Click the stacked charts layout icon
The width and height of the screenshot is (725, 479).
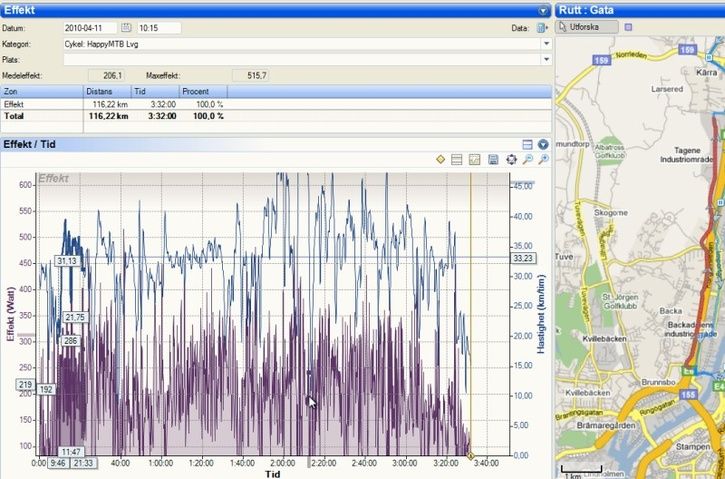(457, 160)
